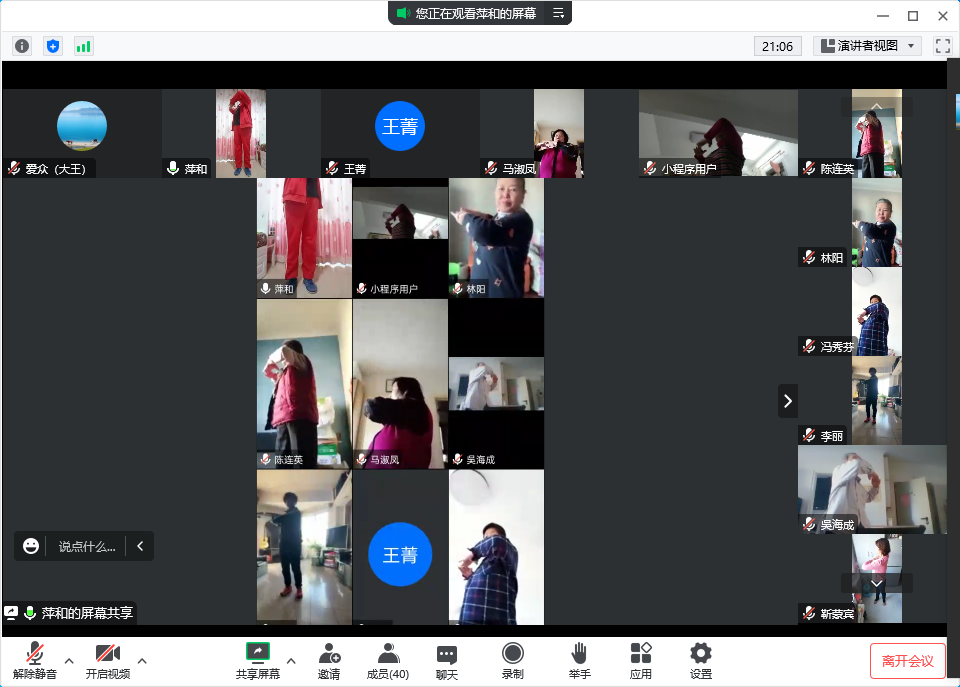
Task: Click the red 离开会议 button
Action: 907,661
